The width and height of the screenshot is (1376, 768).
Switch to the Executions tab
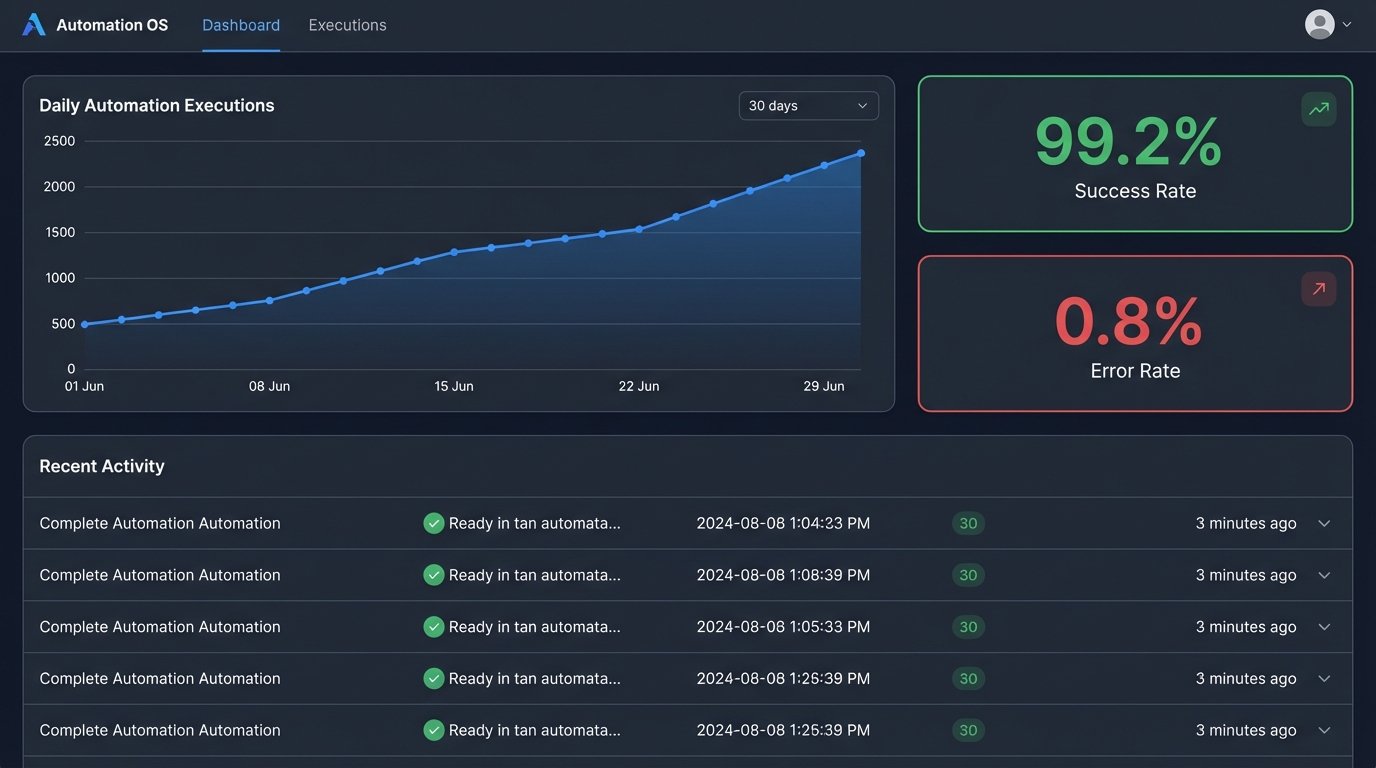tap(347, 25)
